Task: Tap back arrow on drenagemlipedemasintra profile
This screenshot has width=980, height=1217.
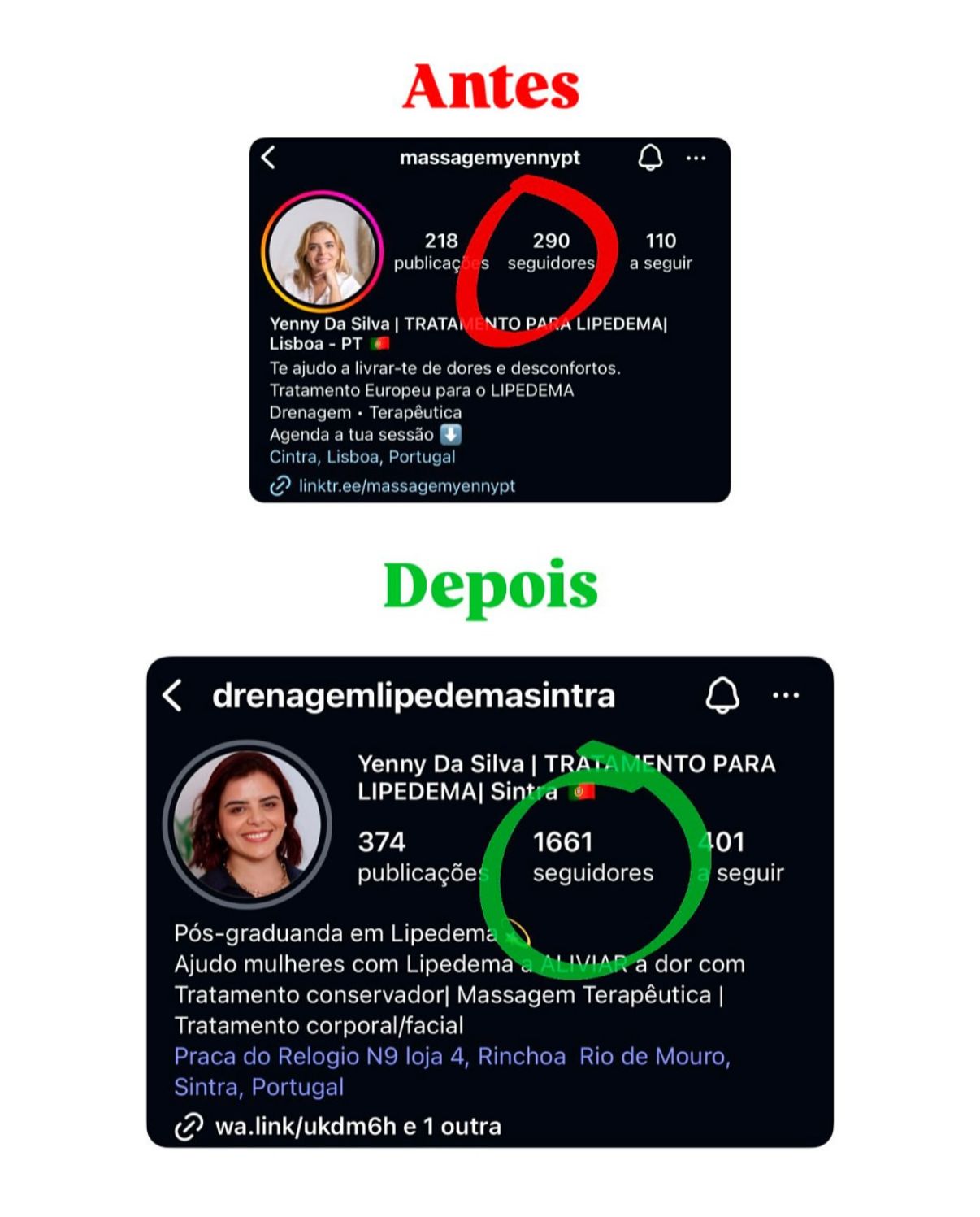Action: point(171,696)
